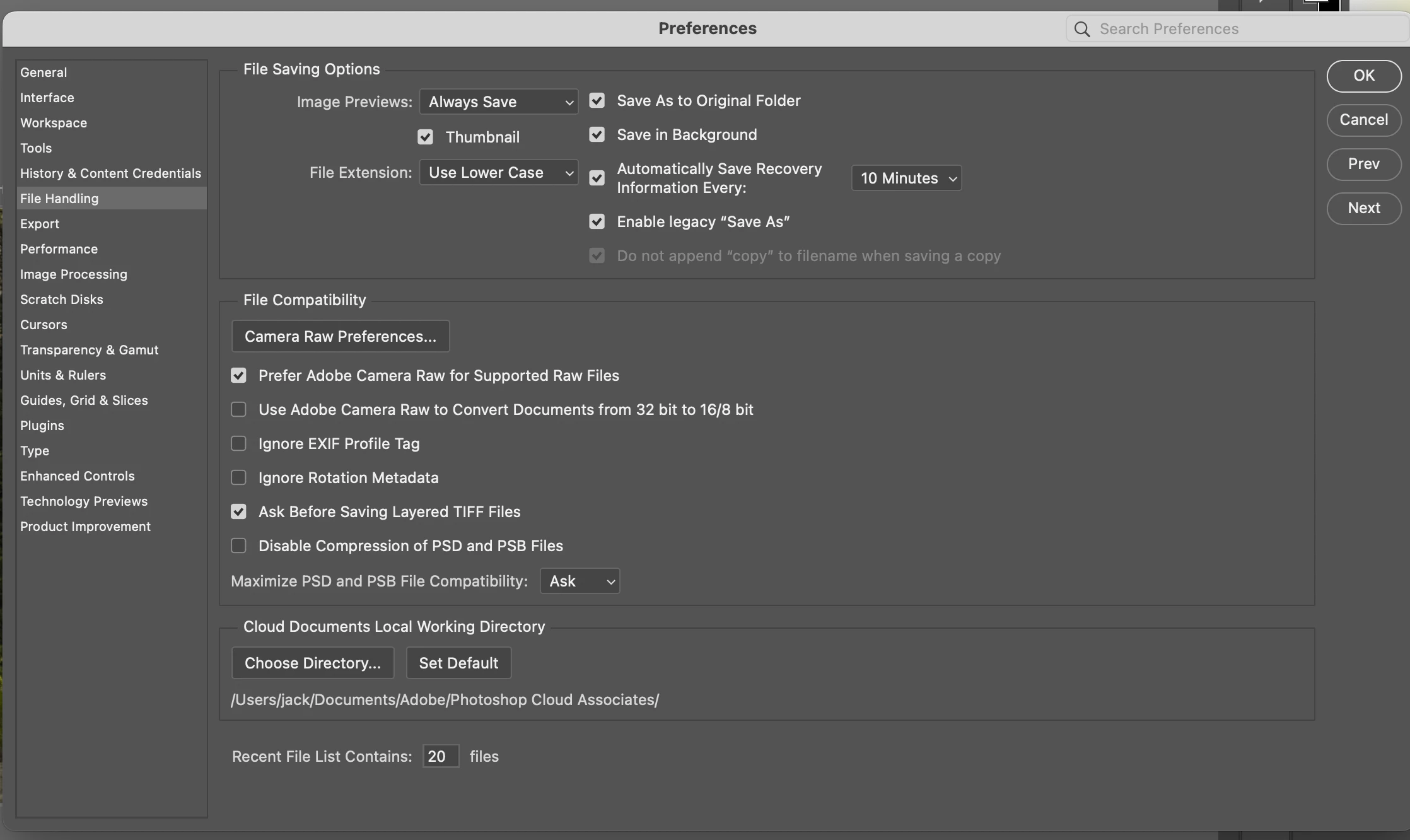
Task: Open the Guides, Grid & Slices section
Action: tap(84, 400)
